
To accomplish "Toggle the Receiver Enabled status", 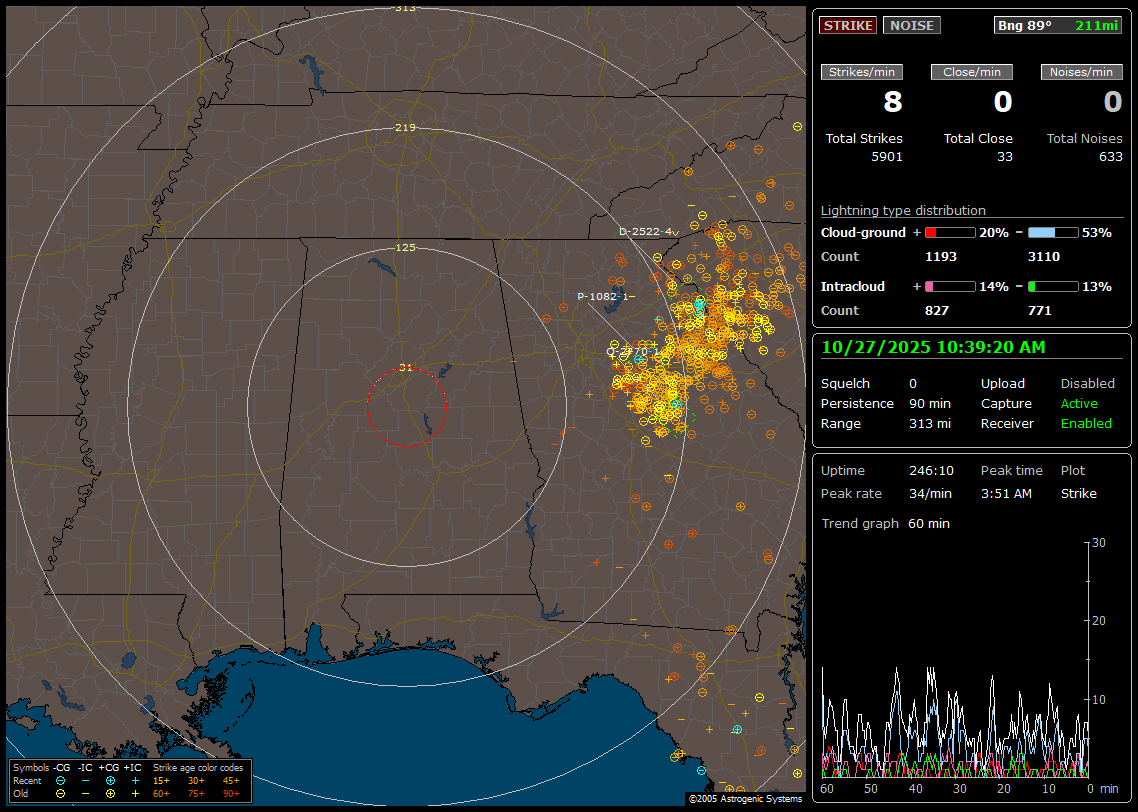I will pyautogui.click(x=1086, y=423).
